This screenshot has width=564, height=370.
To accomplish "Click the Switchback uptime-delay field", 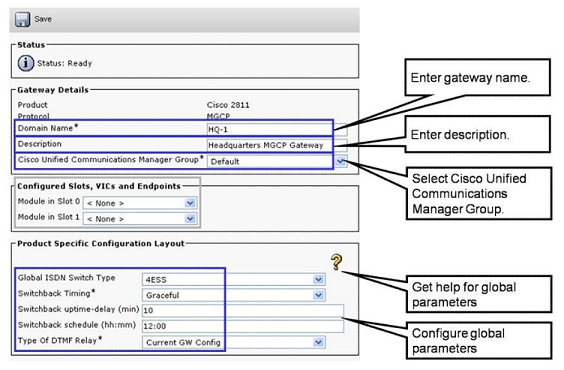I will point(243,310).
